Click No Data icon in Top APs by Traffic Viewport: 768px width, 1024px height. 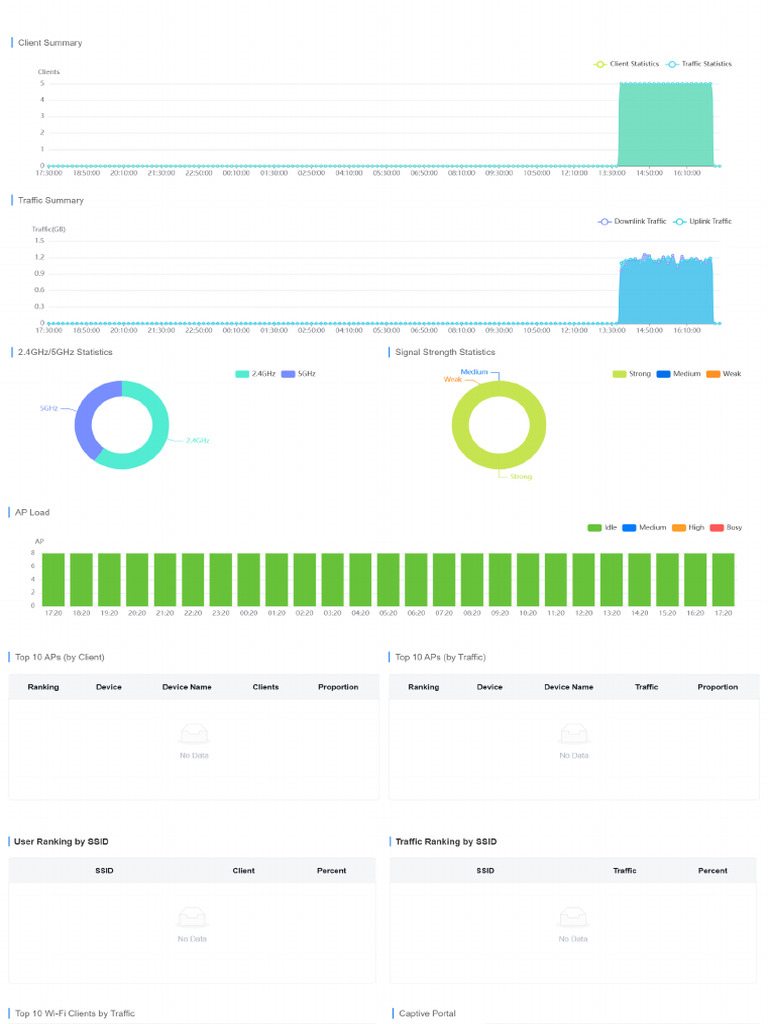[x=574, y=734]
